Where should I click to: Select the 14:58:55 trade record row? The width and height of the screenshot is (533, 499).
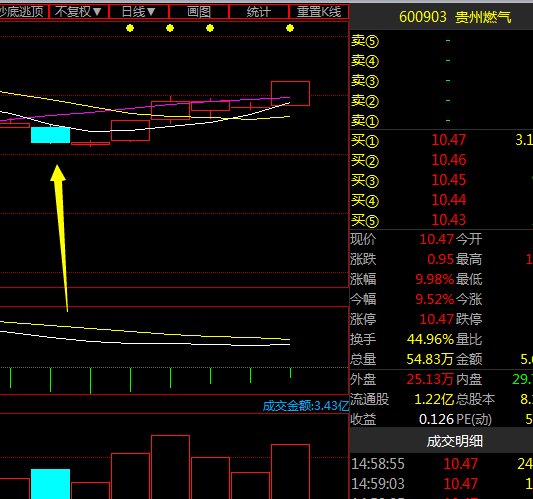pos(441,464)
